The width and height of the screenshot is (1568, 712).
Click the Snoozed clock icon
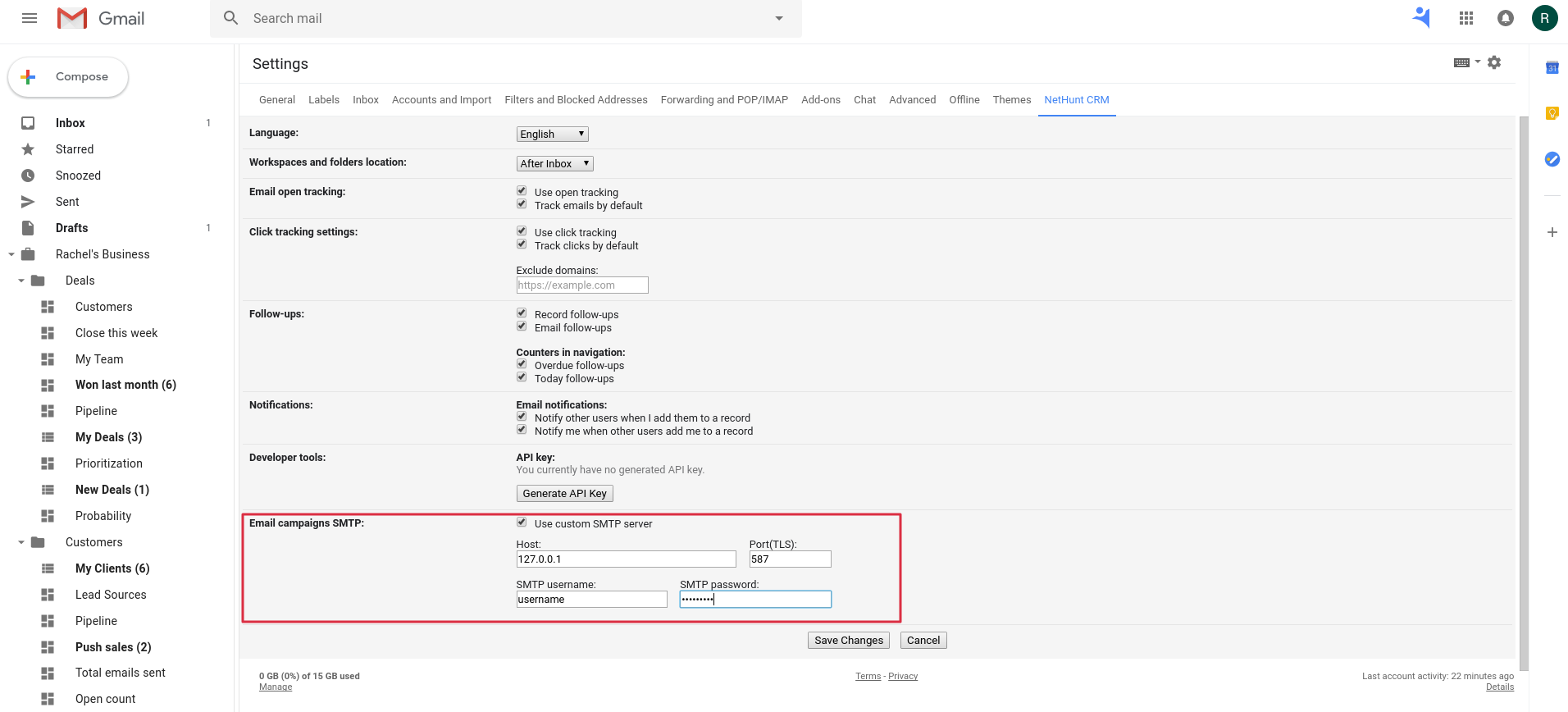28,176
